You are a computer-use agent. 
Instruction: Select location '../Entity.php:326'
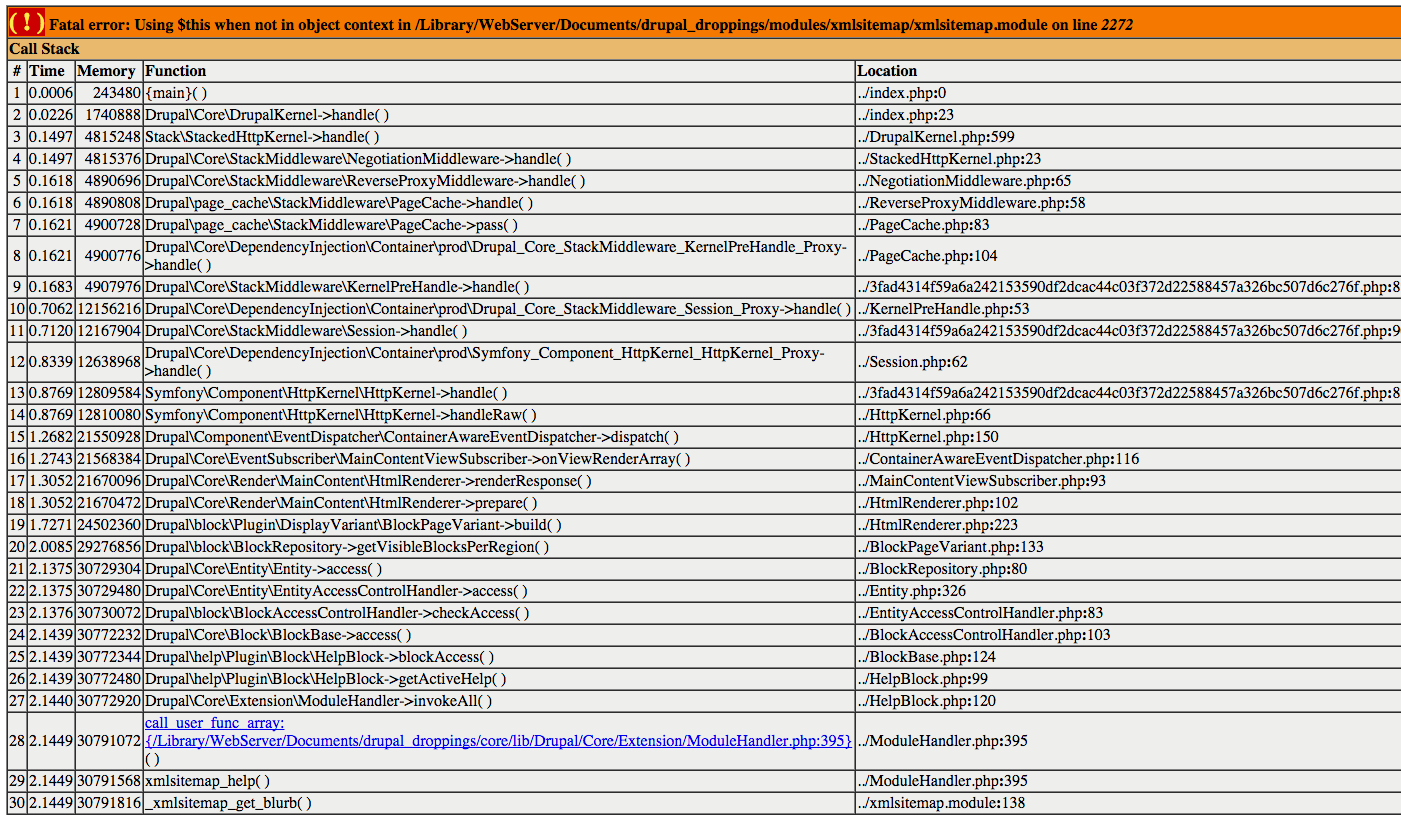(912, 591)
